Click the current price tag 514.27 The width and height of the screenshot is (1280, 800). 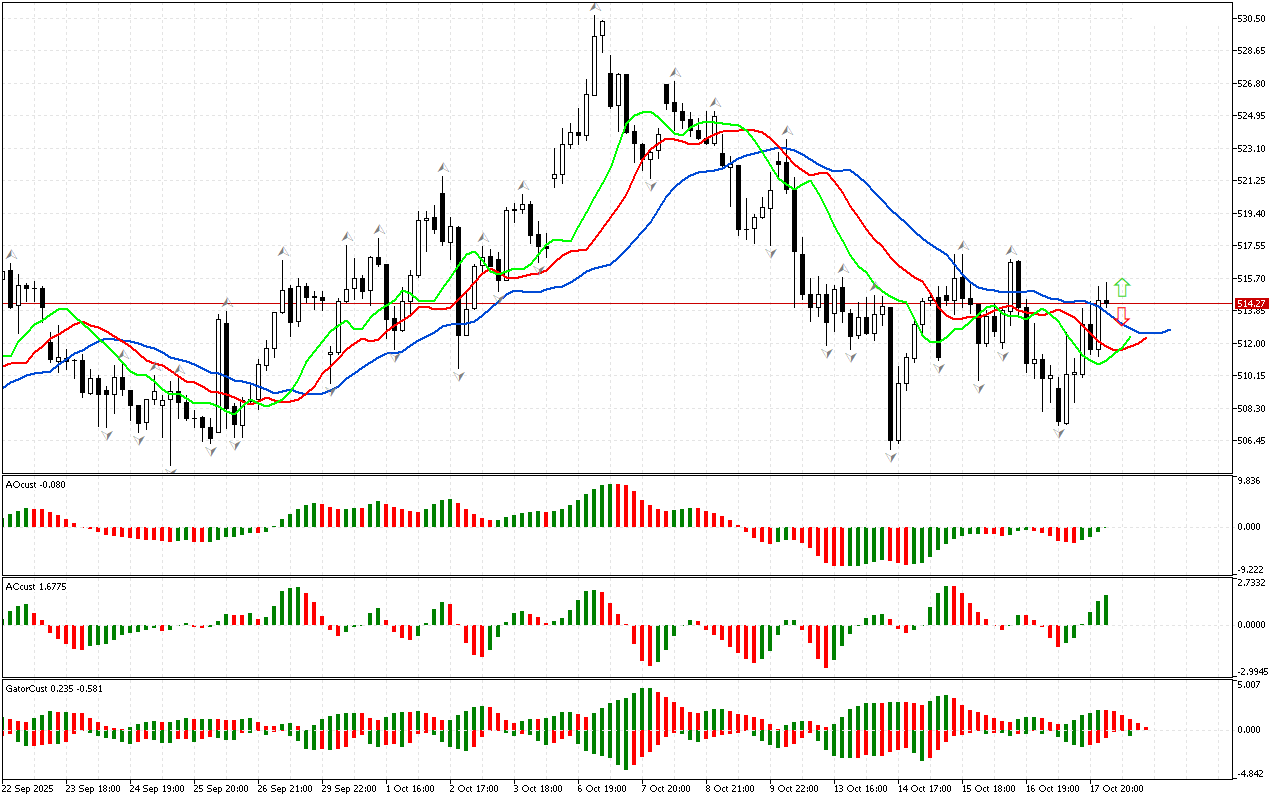click(1251, 303)
